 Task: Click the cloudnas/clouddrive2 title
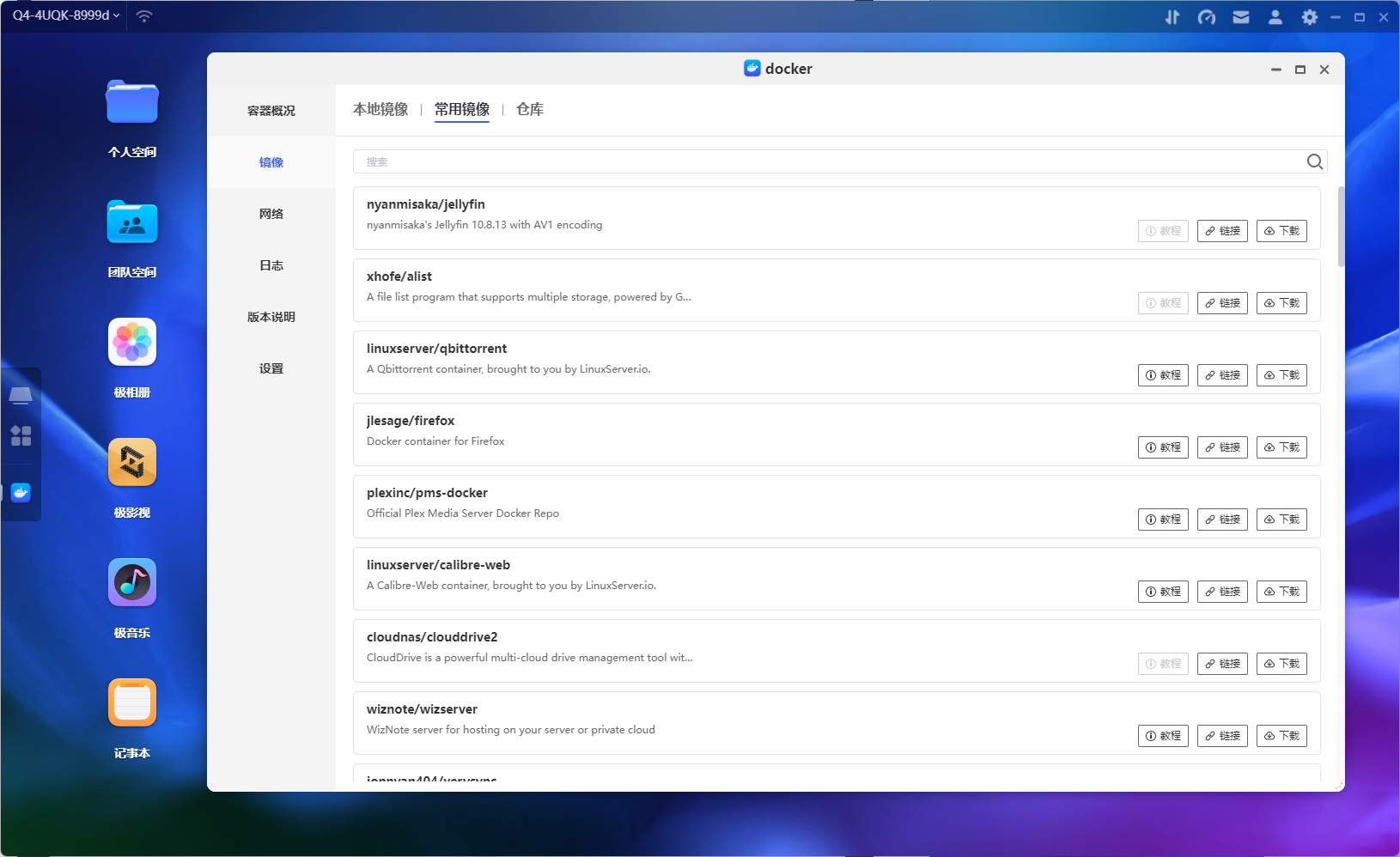coord(432,637)
